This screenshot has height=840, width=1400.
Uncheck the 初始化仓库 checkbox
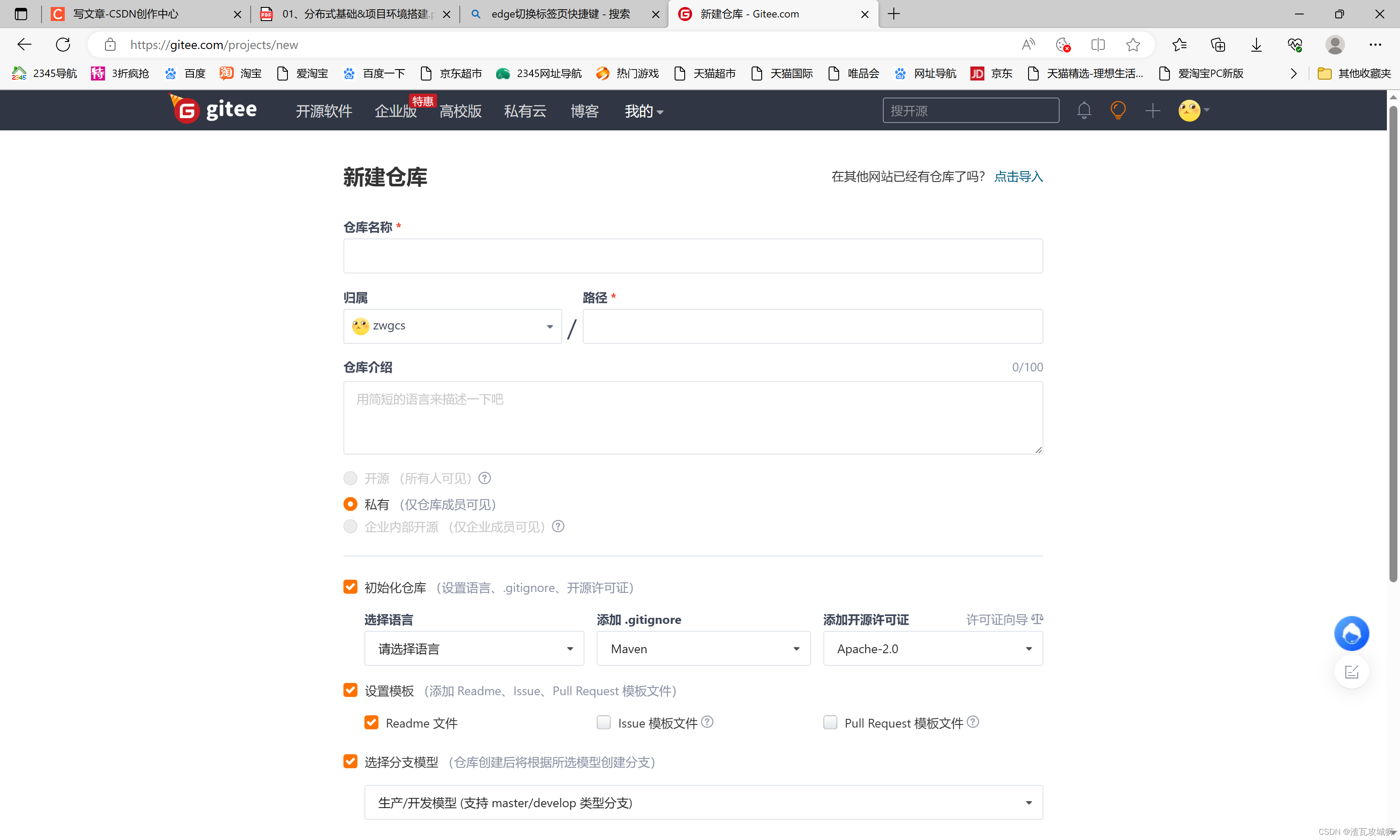coord(350,587)
